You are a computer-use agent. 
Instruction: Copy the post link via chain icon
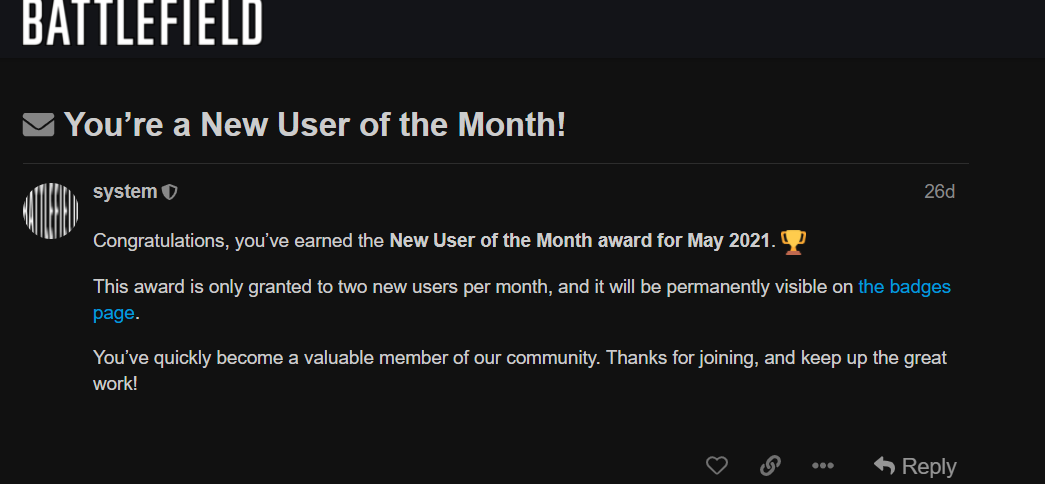[770, 465]
